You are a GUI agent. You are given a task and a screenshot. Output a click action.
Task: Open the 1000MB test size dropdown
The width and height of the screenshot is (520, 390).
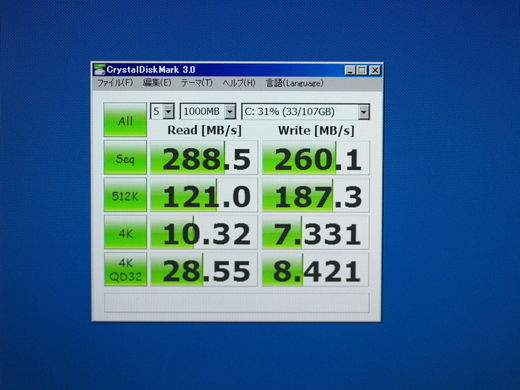click(x=208, y=111)
